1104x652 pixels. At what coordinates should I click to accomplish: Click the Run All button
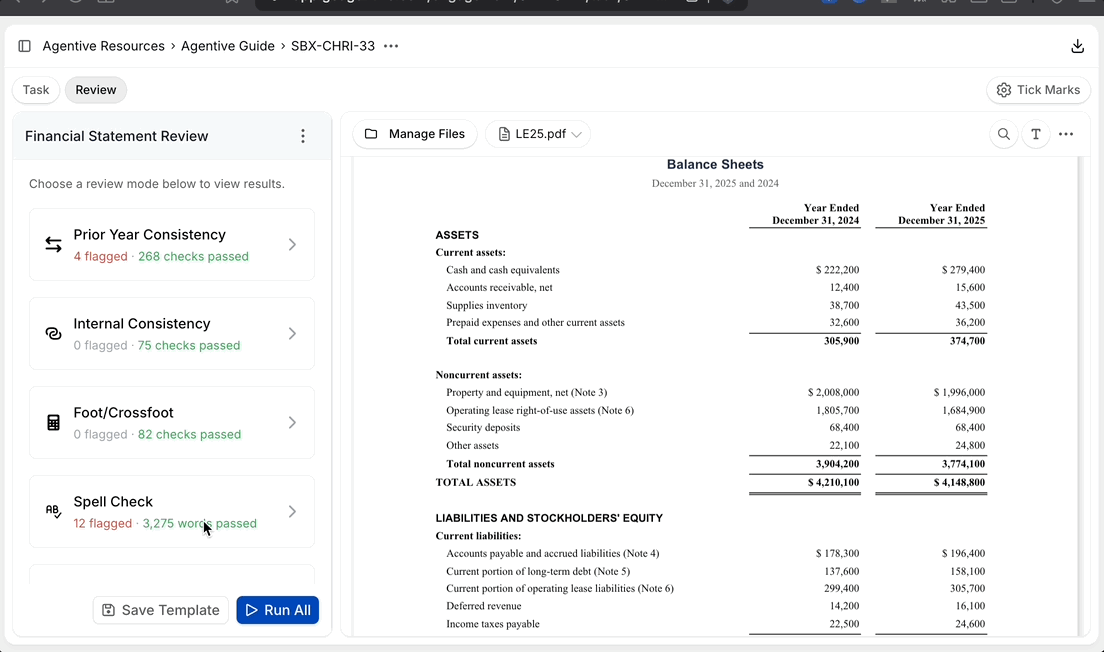pyautogui.click(x=277, y=610)
